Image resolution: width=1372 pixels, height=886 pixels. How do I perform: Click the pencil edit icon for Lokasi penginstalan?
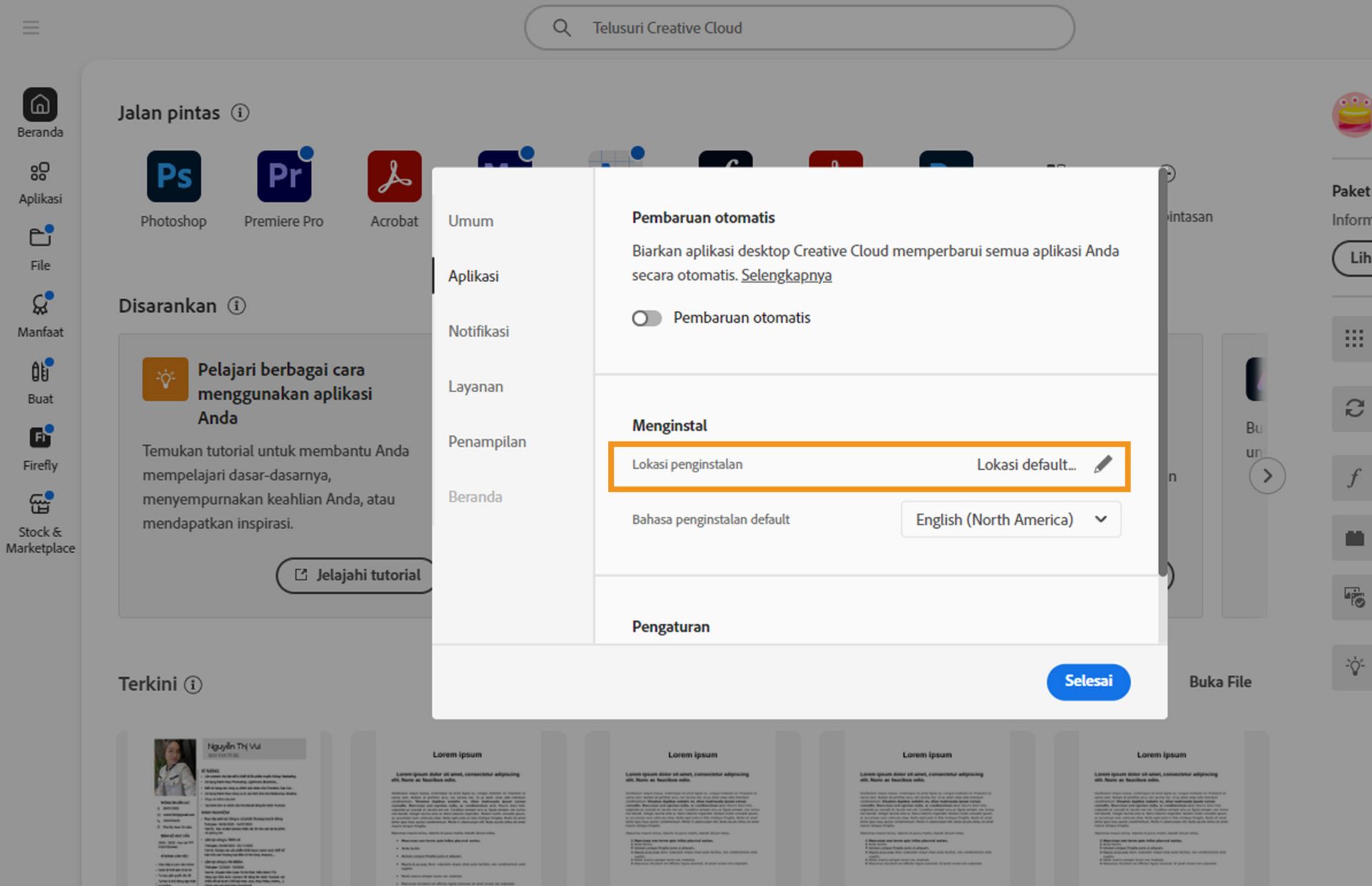1103,464
